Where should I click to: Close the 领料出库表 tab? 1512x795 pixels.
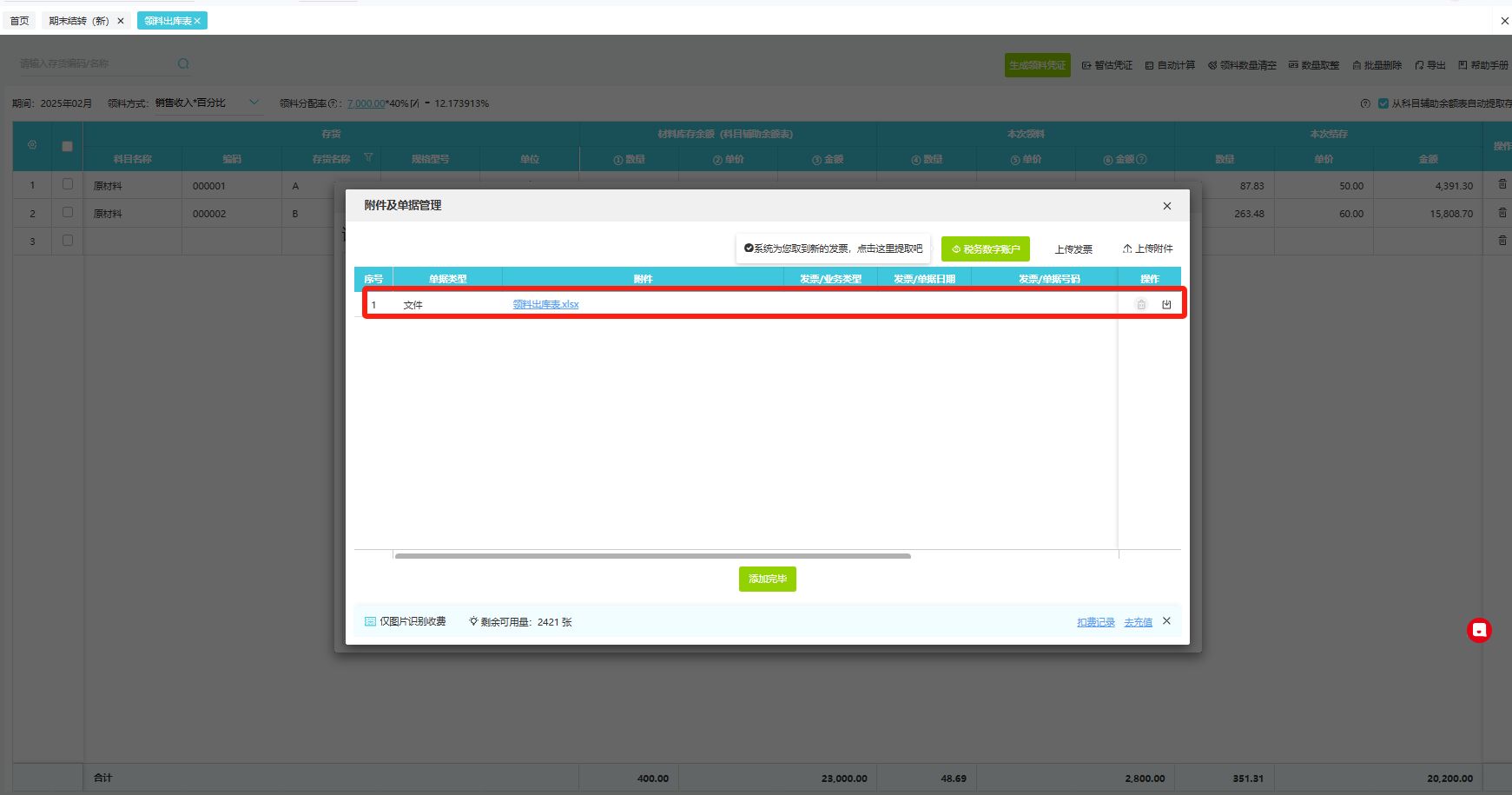197,21
